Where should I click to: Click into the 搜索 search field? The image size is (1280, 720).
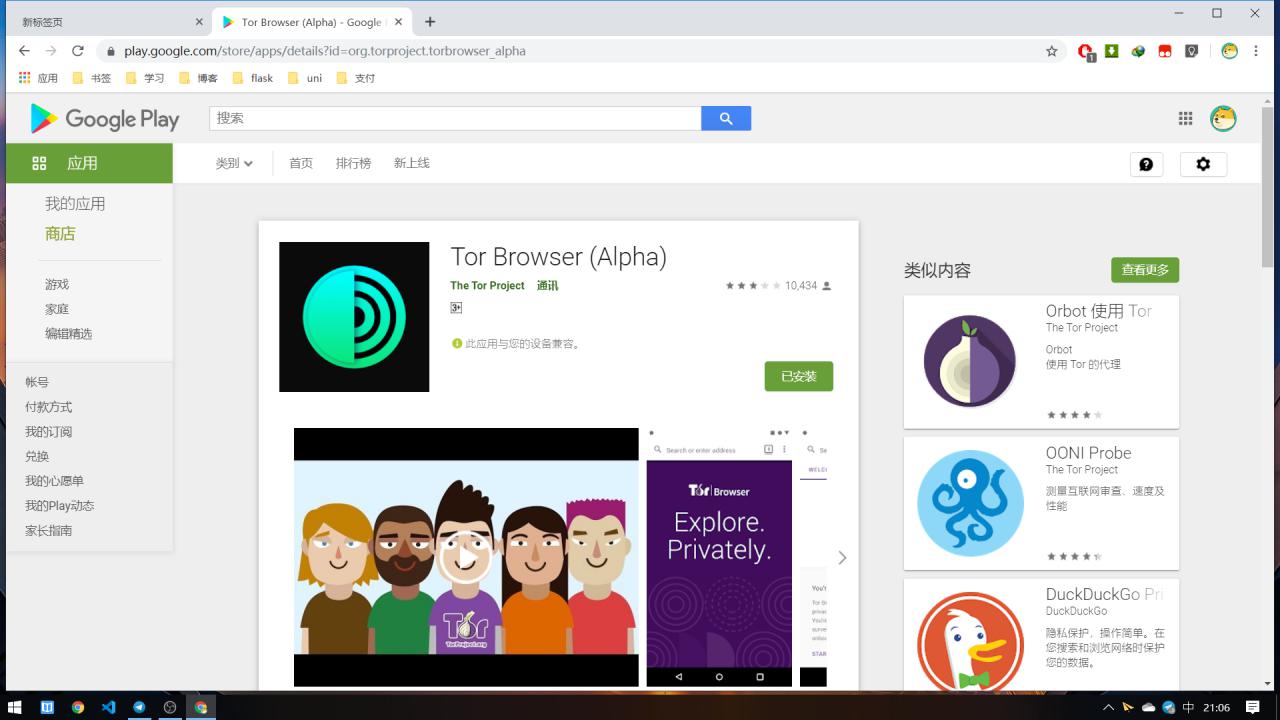click(455, 118)
